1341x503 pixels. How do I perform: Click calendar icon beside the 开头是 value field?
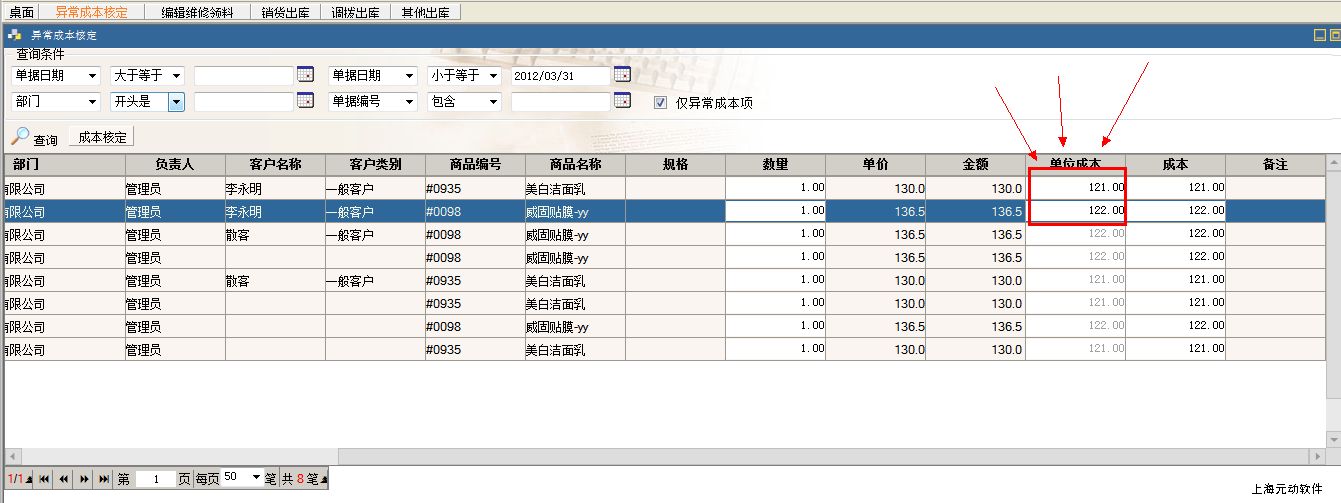click(305, 101)
